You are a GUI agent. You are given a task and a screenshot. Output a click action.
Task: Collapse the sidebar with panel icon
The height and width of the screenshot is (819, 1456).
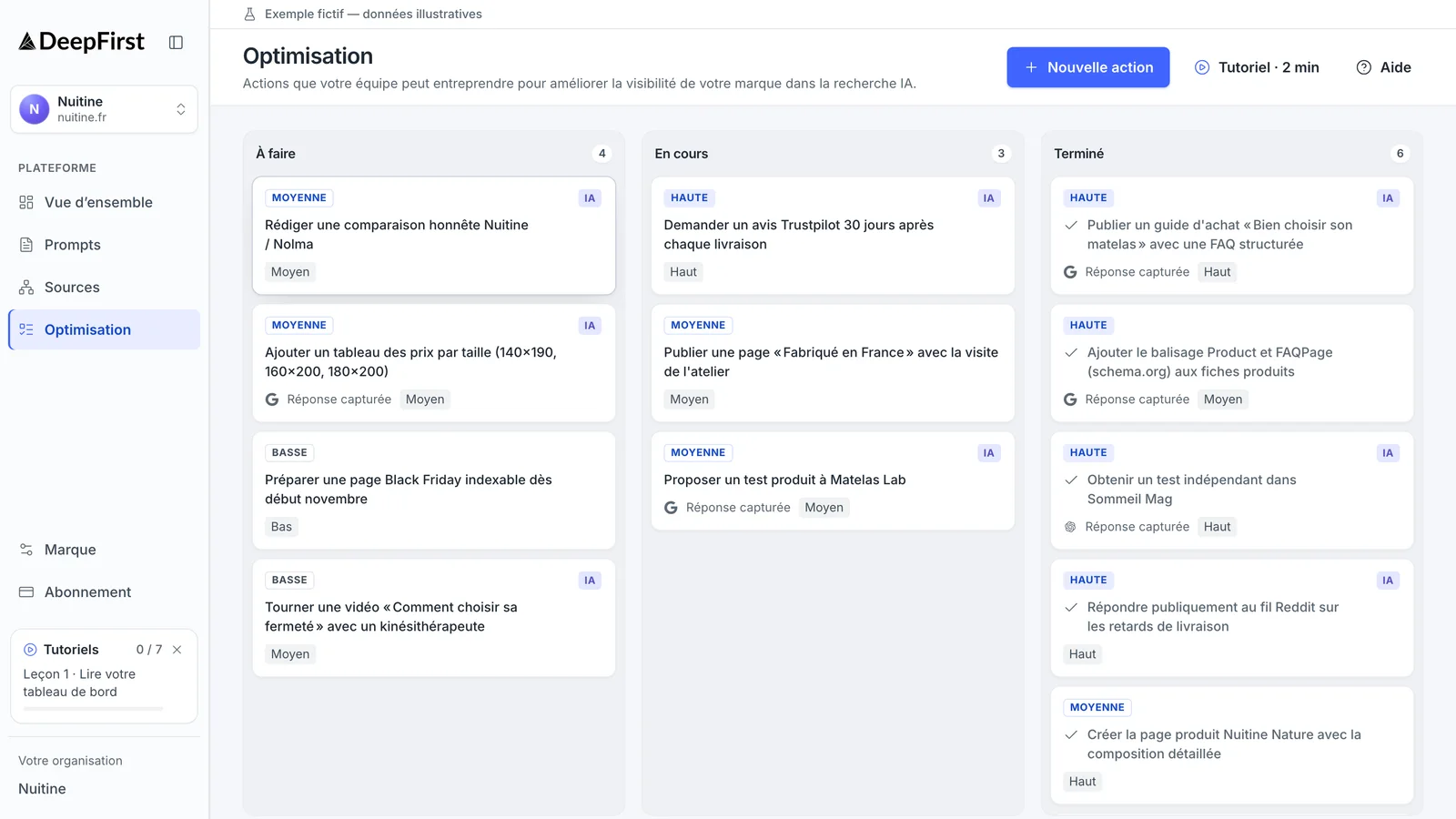(x=177, y=43)
